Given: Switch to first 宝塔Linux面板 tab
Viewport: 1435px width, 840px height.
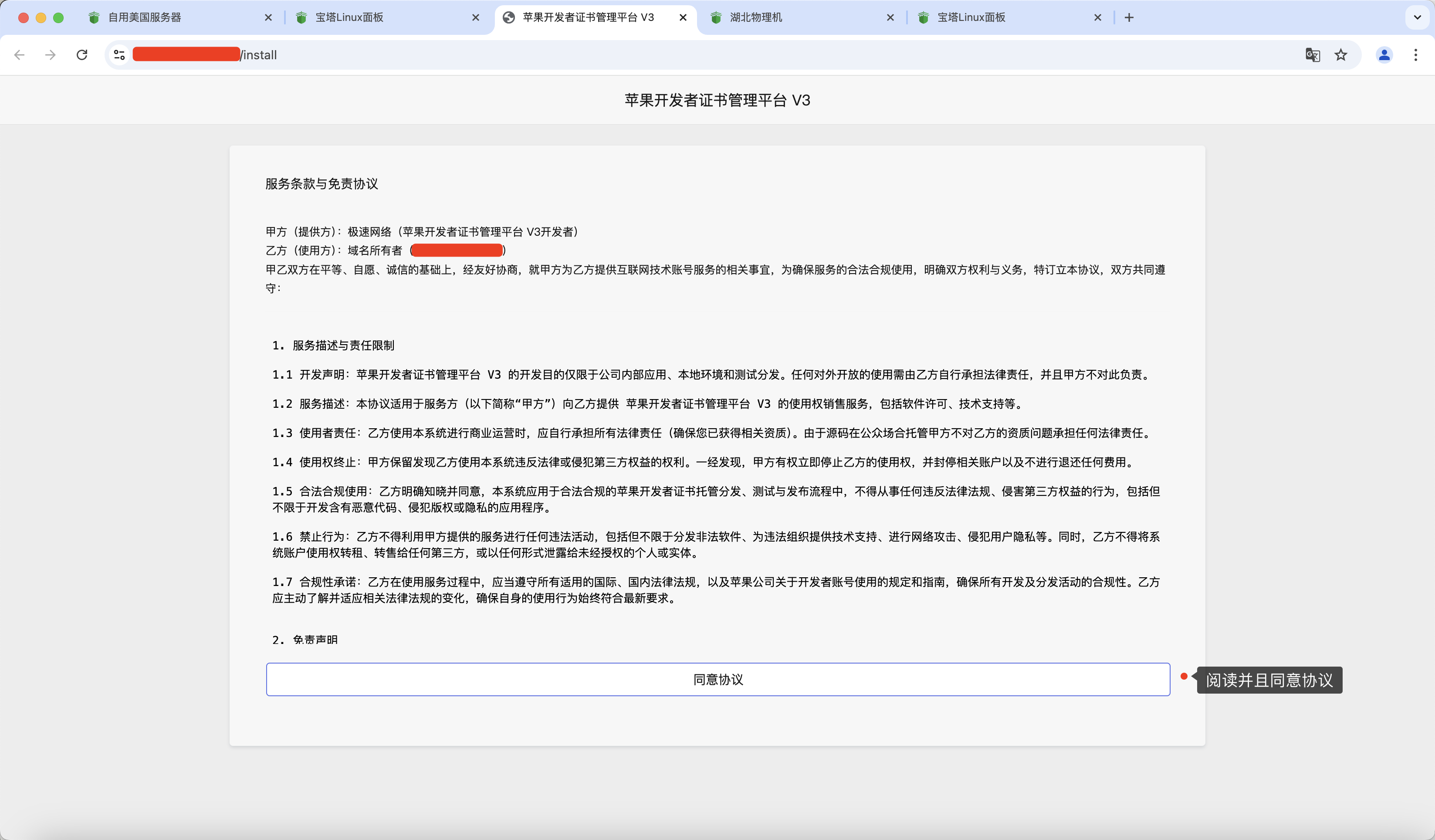Looking at the screenshot, I should tap(388, 18).
